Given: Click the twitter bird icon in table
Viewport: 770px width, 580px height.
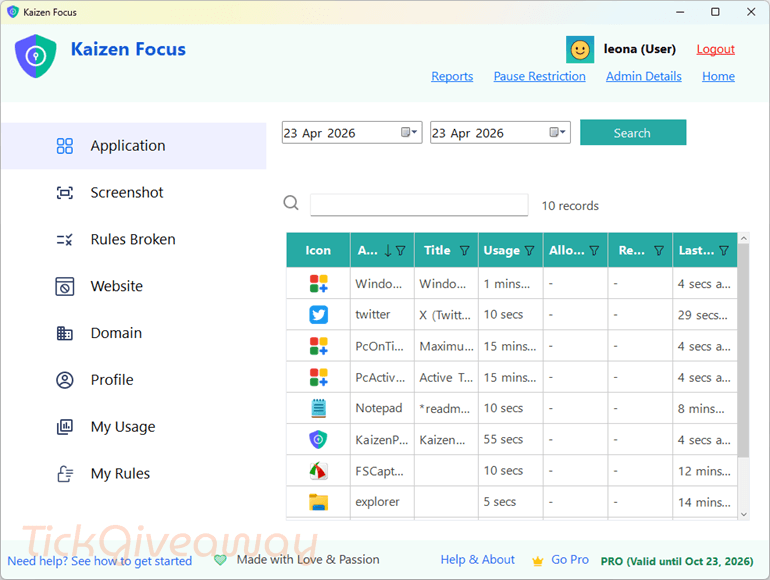Looking at the screenshot, I should click(318, 315).
